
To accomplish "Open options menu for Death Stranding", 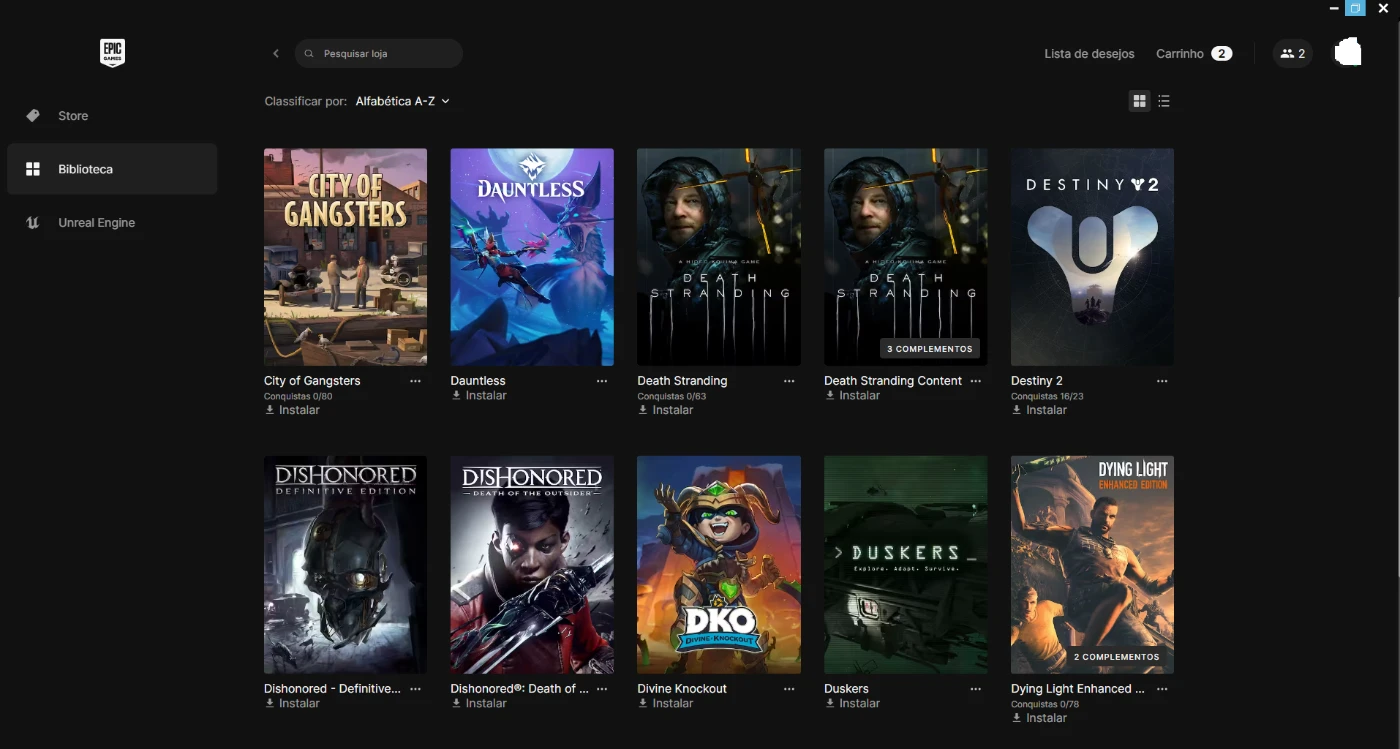I will (x=789, y=381).
